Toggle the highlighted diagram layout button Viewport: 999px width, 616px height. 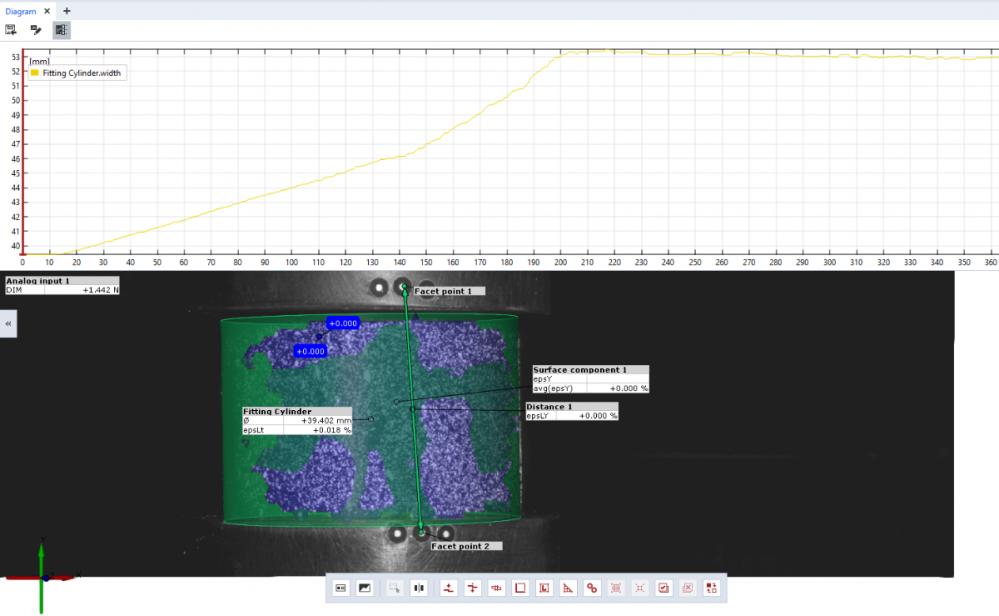coord(61,30)
